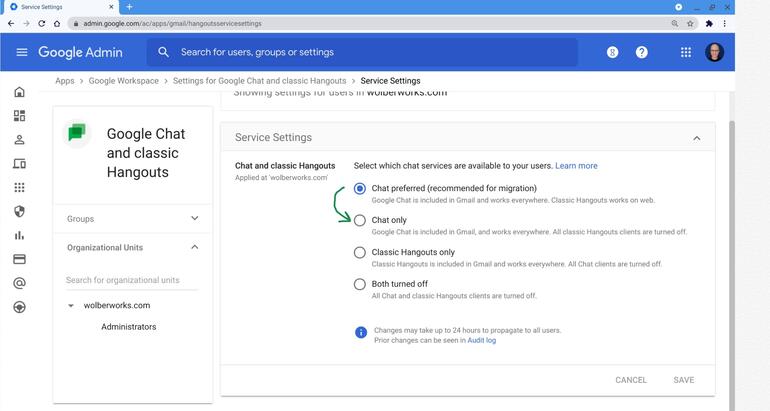Screen dimensions: 770x411
Task: Click the users, groups or settings search box
Action: pyautogui.click(x=362, y=52)
